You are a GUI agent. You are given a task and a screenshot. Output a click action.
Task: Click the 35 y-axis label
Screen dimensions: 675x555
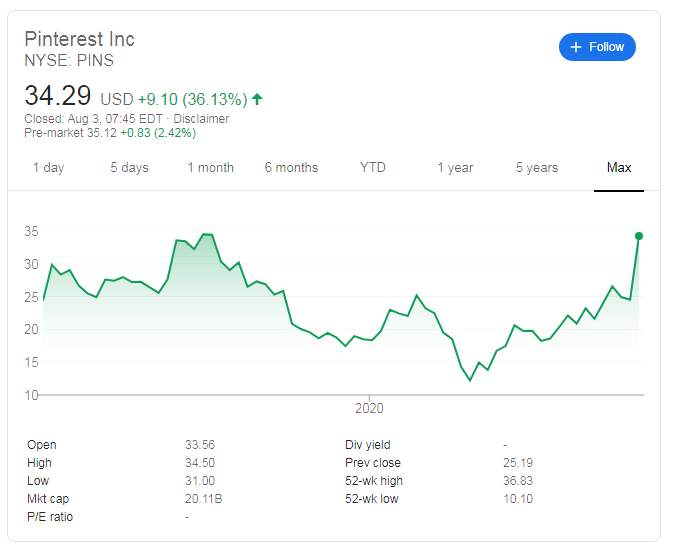tap(31, 232)
